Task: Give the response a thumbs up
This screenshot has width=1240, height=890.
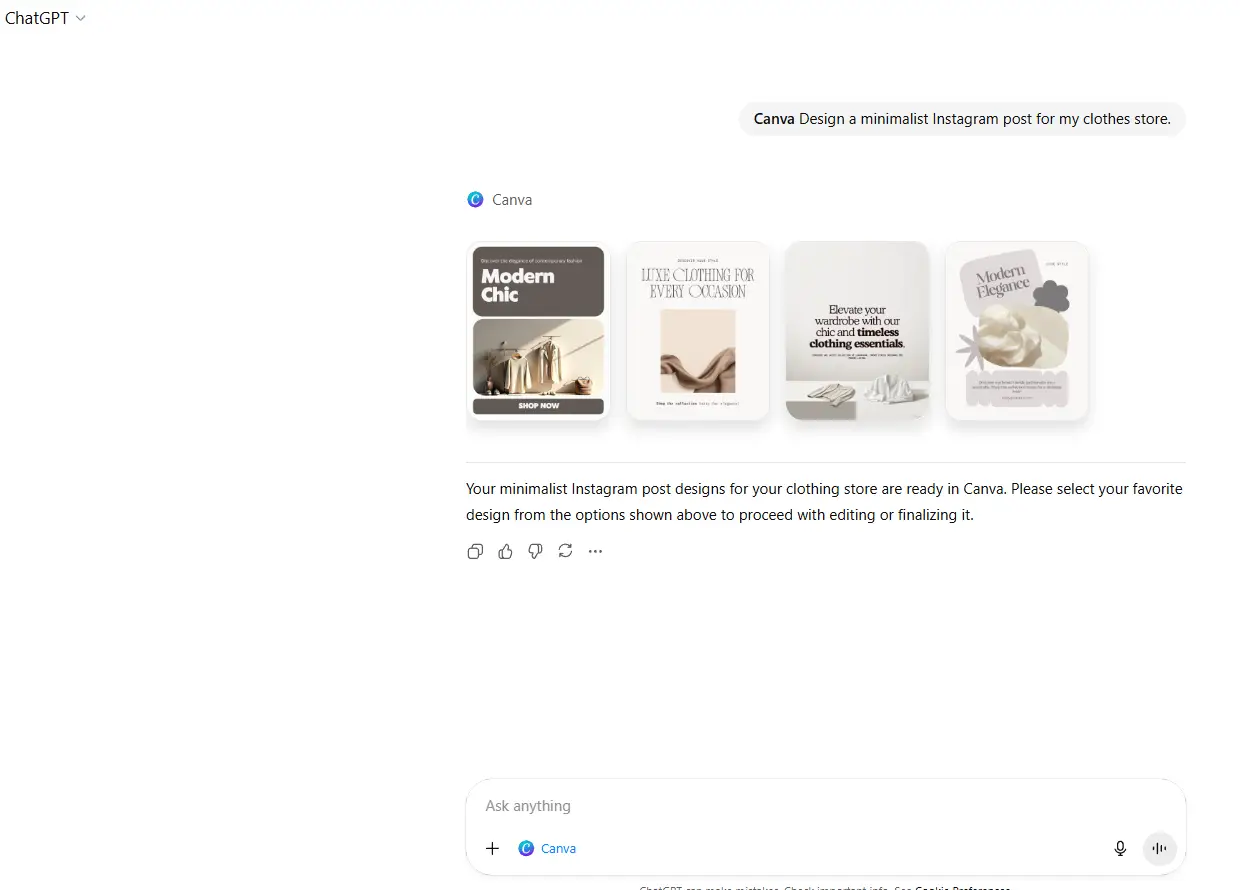Action: (505, 551)
